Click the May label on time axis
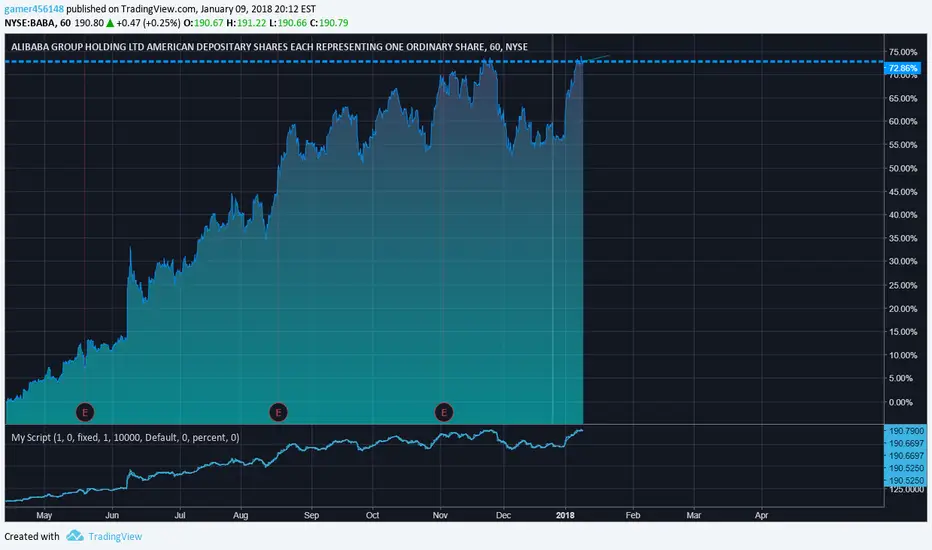 (x=44, y=515)
